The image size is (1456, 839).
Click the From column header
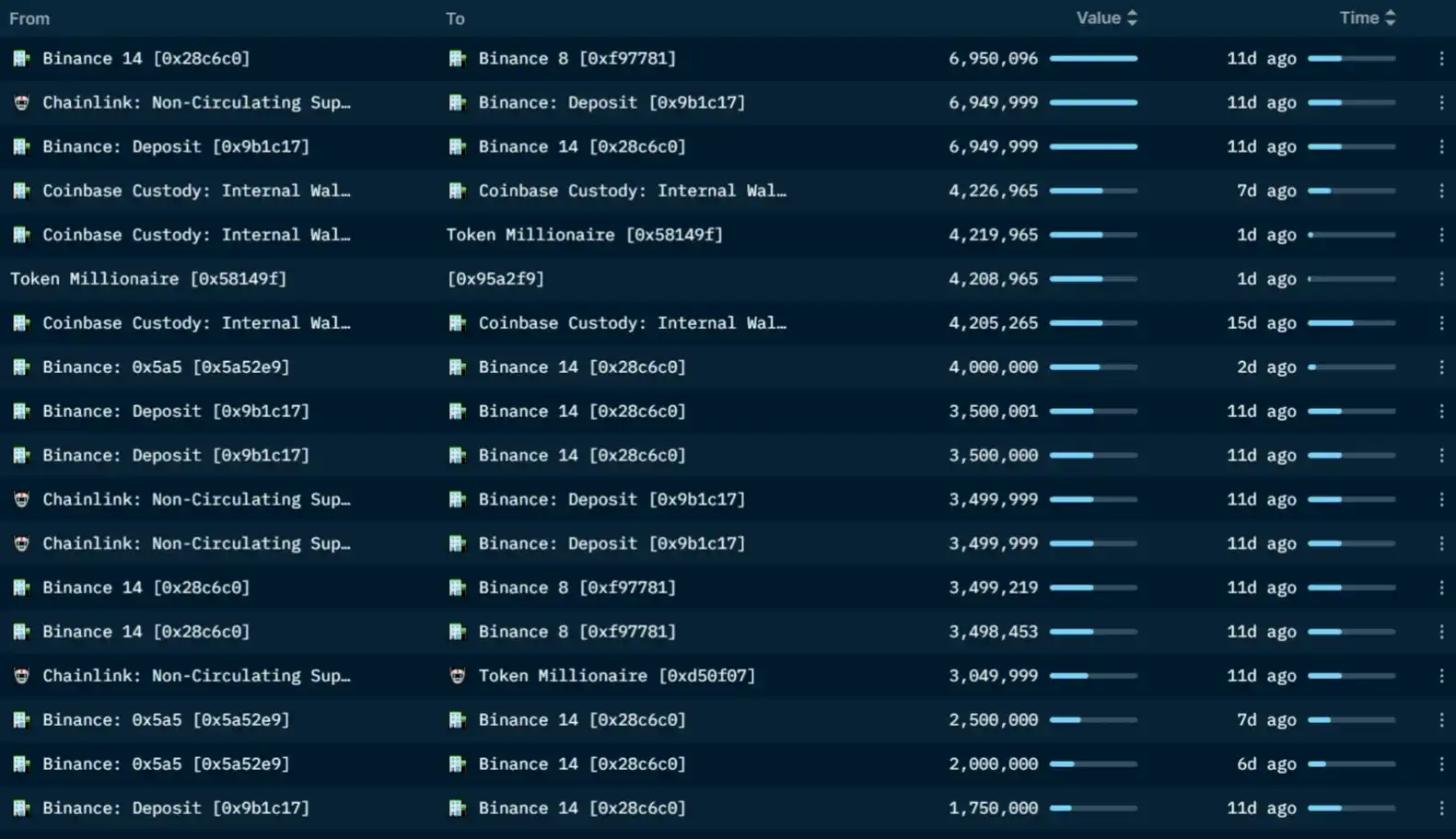(29, 18)
